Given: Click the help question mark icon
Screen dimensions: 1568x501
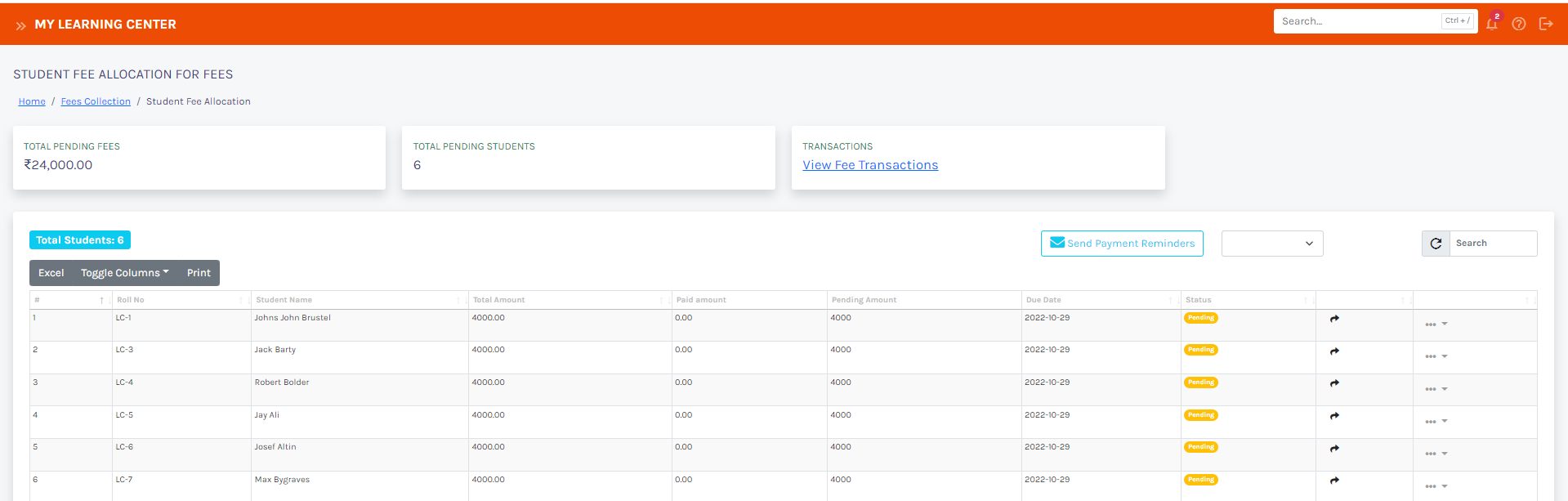Looking at the screenshot, I should (1519, 24).
